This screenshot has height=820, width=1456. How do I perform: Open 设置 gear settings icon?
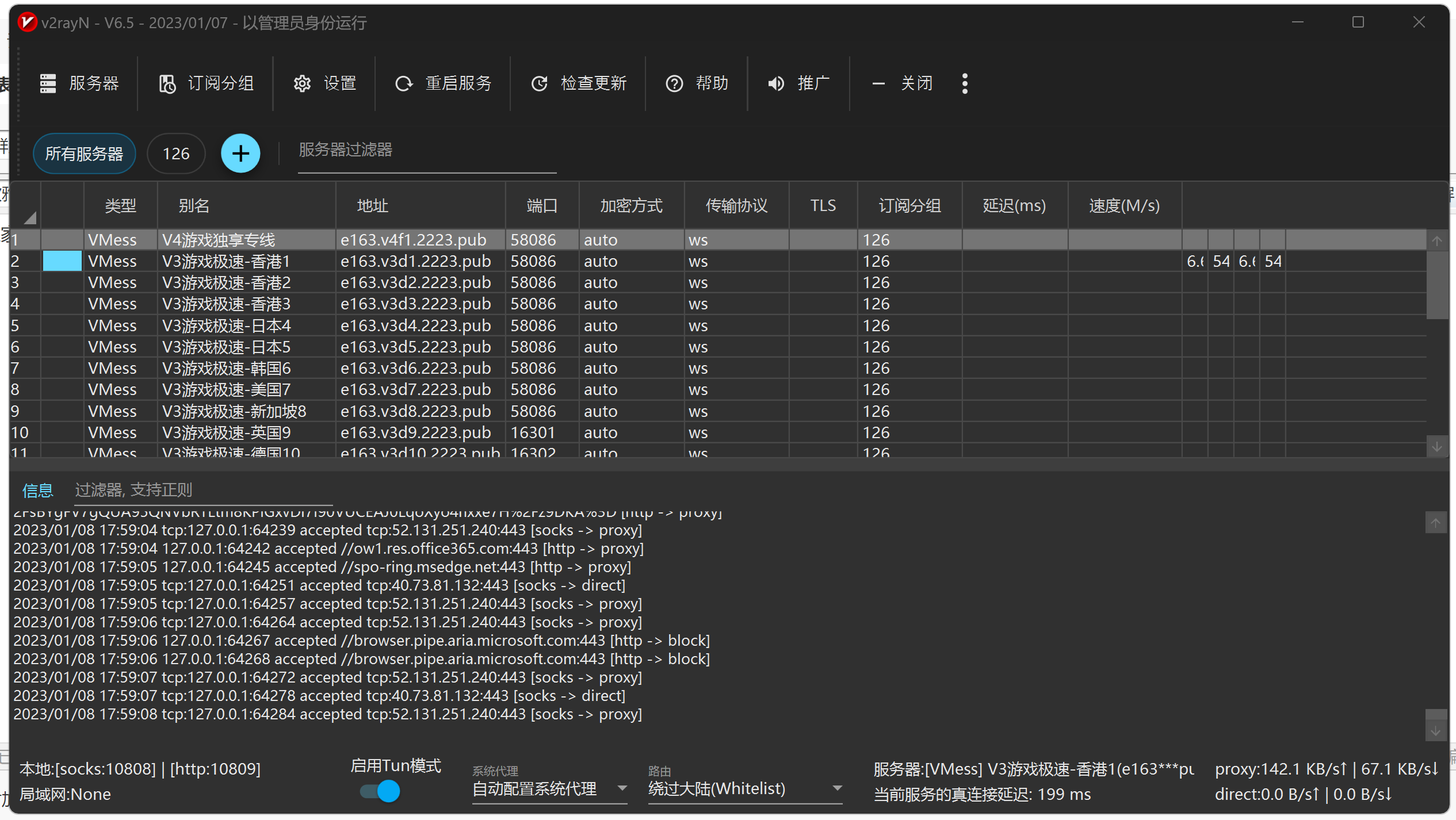302,83
